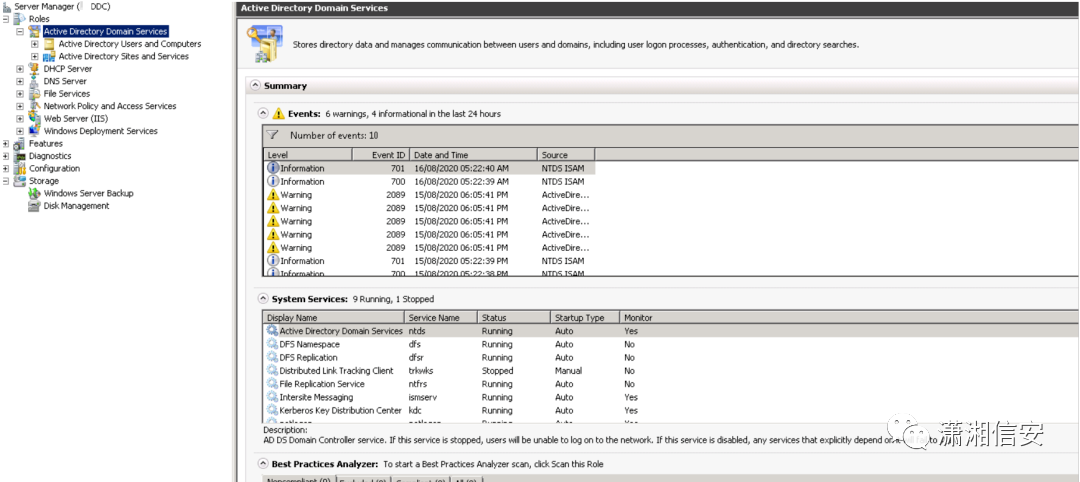Collapse the Active Directory Domain Services node
This screenshot has width=1080, height=482.
(x=20, y=32)
